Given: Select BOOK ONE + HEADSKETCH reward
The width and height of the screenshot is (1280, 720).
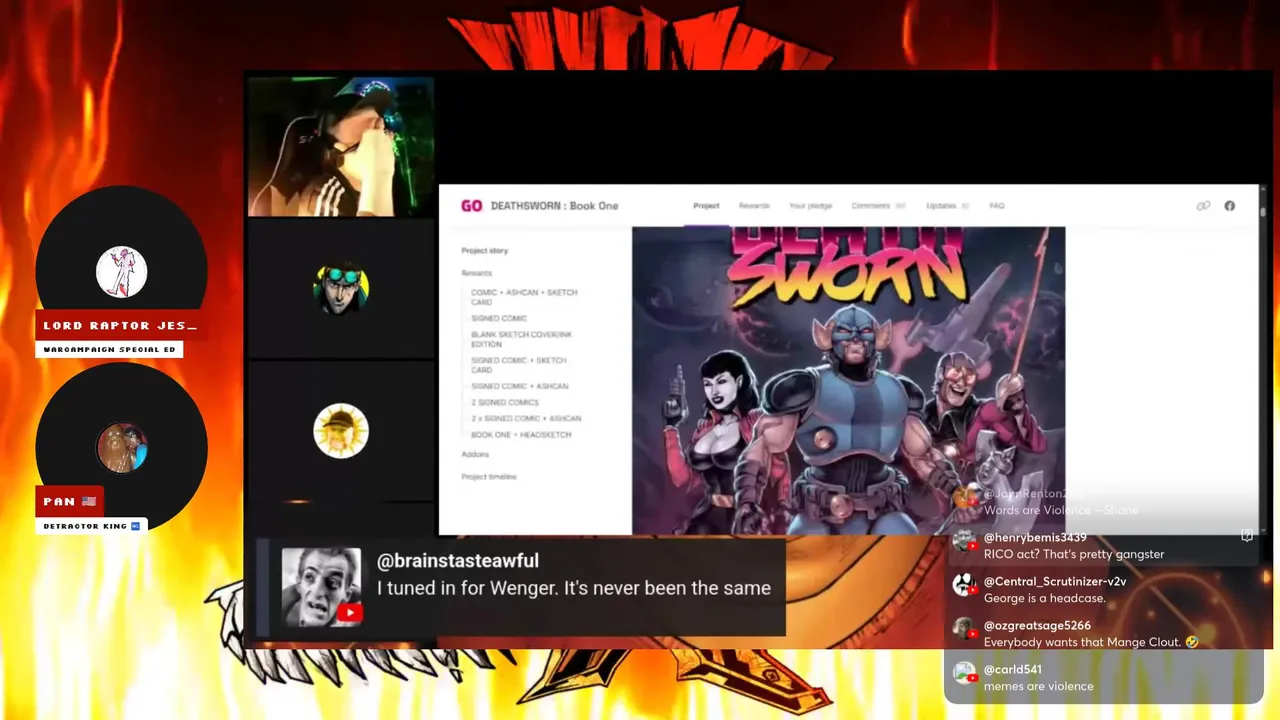Looking at the screenshot, I should click(x=521, y=435).
